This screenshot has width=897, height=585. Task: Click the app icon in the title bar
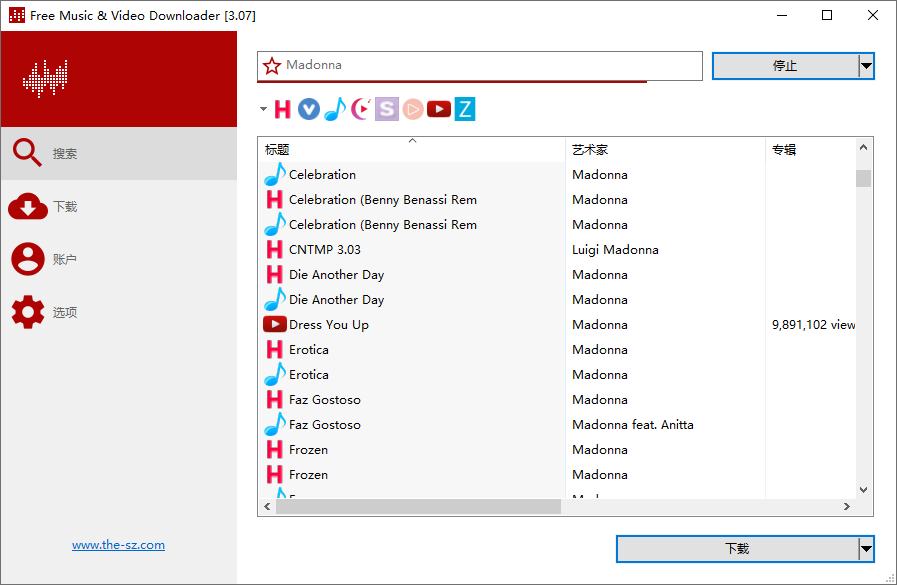(17, 15)
